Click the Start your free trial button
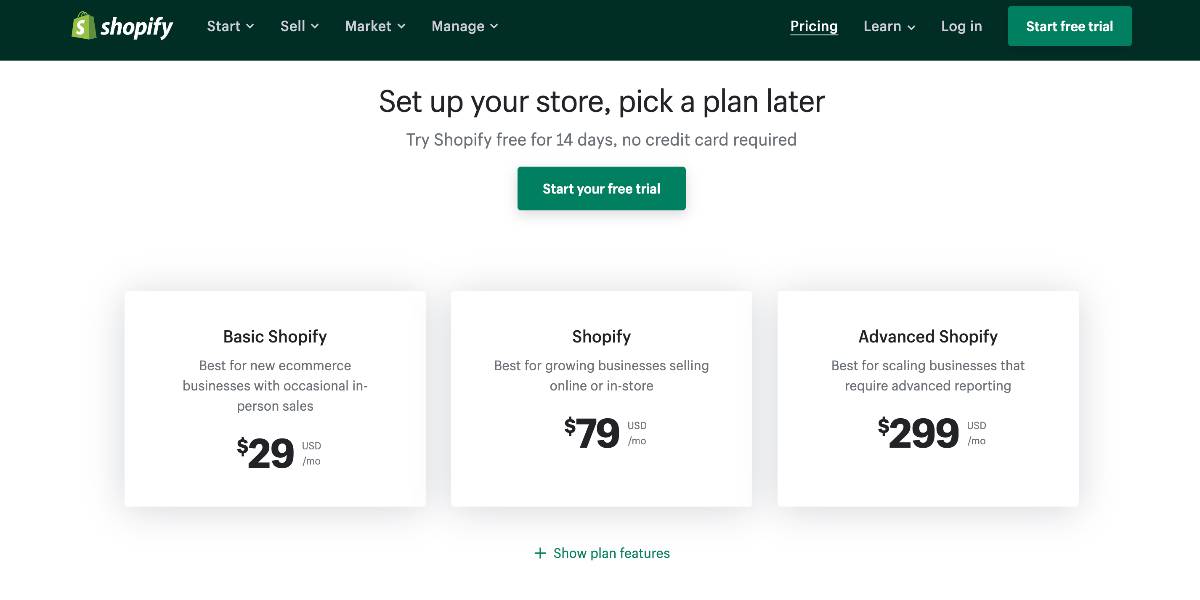 [601, 188]
